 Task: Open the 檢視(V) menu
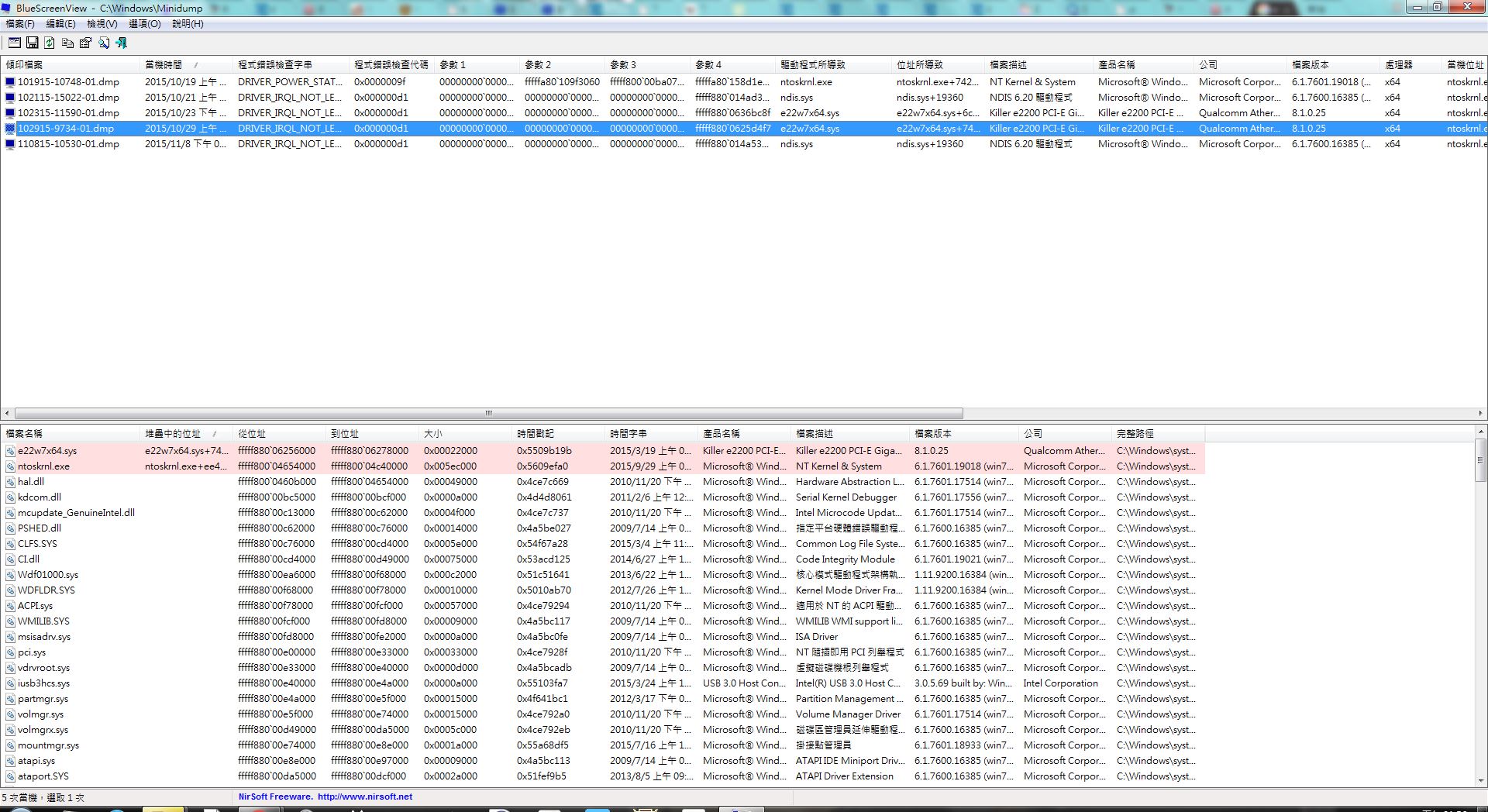pos(102,24)
